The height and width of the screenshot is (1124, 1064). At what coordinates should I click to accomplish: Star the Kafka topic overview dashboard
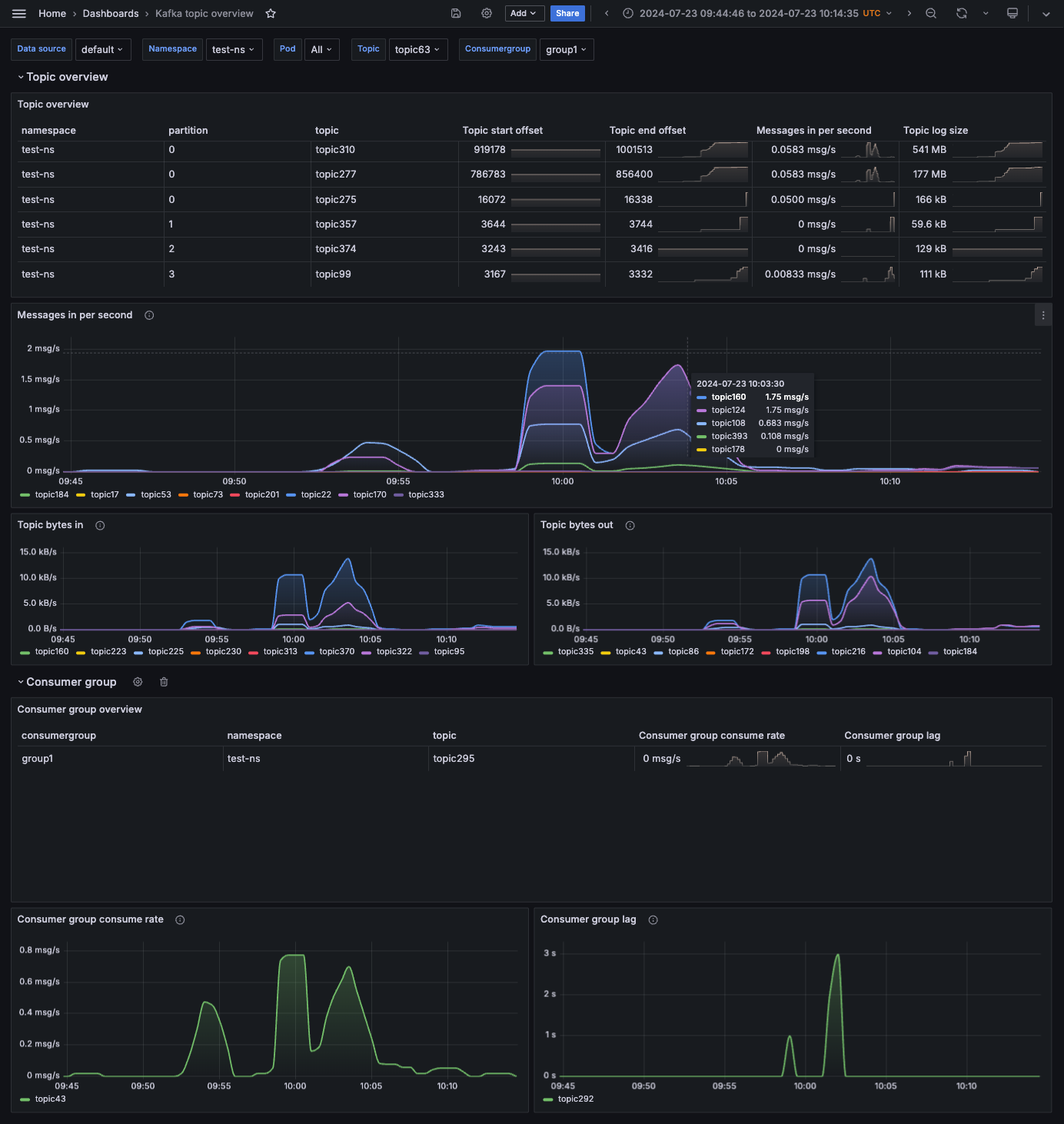click(270, 13)
